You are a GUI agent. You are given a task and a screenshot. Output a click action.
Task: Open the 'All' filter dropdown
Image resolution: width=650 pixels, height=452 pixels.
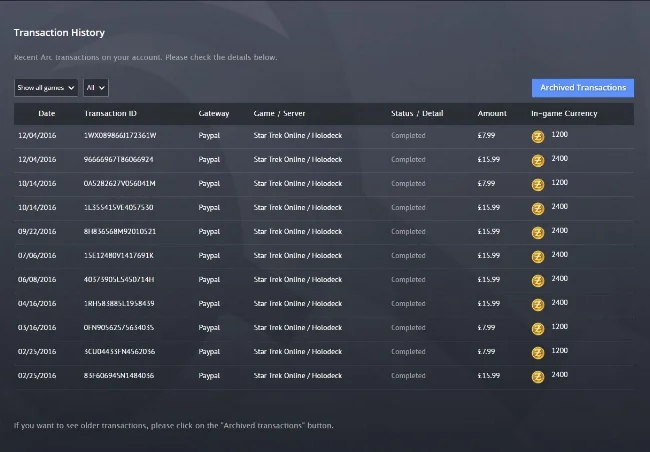[96, 88]
